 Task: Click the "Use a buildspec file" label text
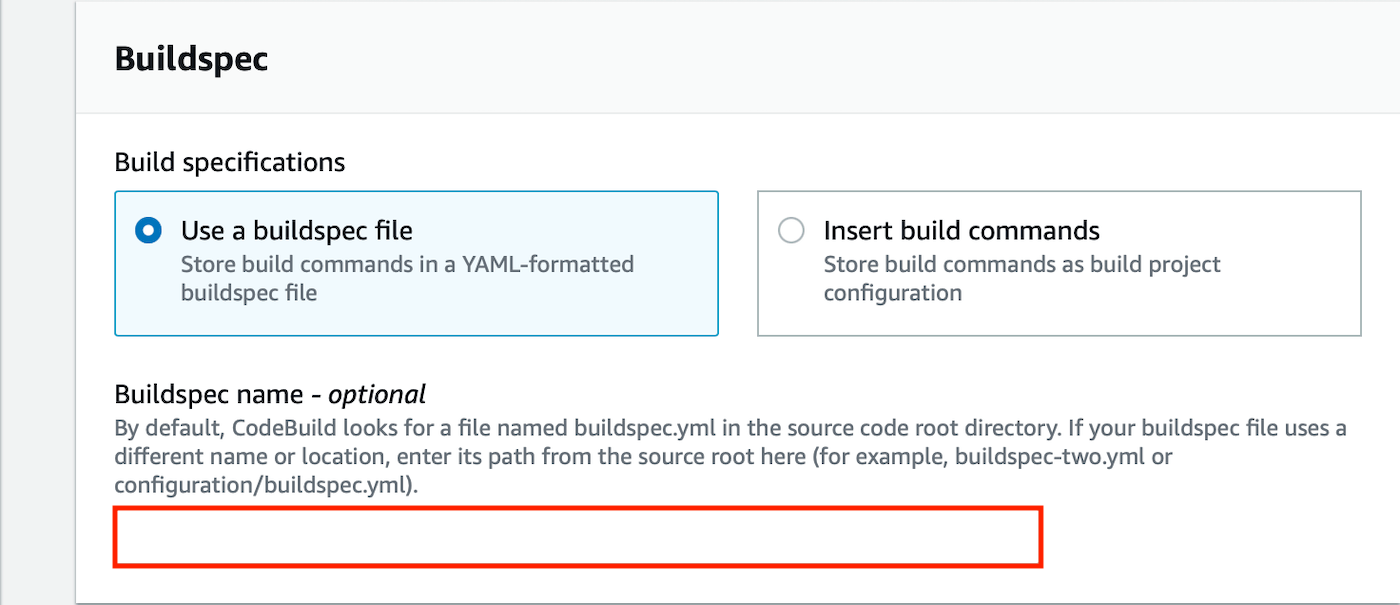click(x=297, y=230)
